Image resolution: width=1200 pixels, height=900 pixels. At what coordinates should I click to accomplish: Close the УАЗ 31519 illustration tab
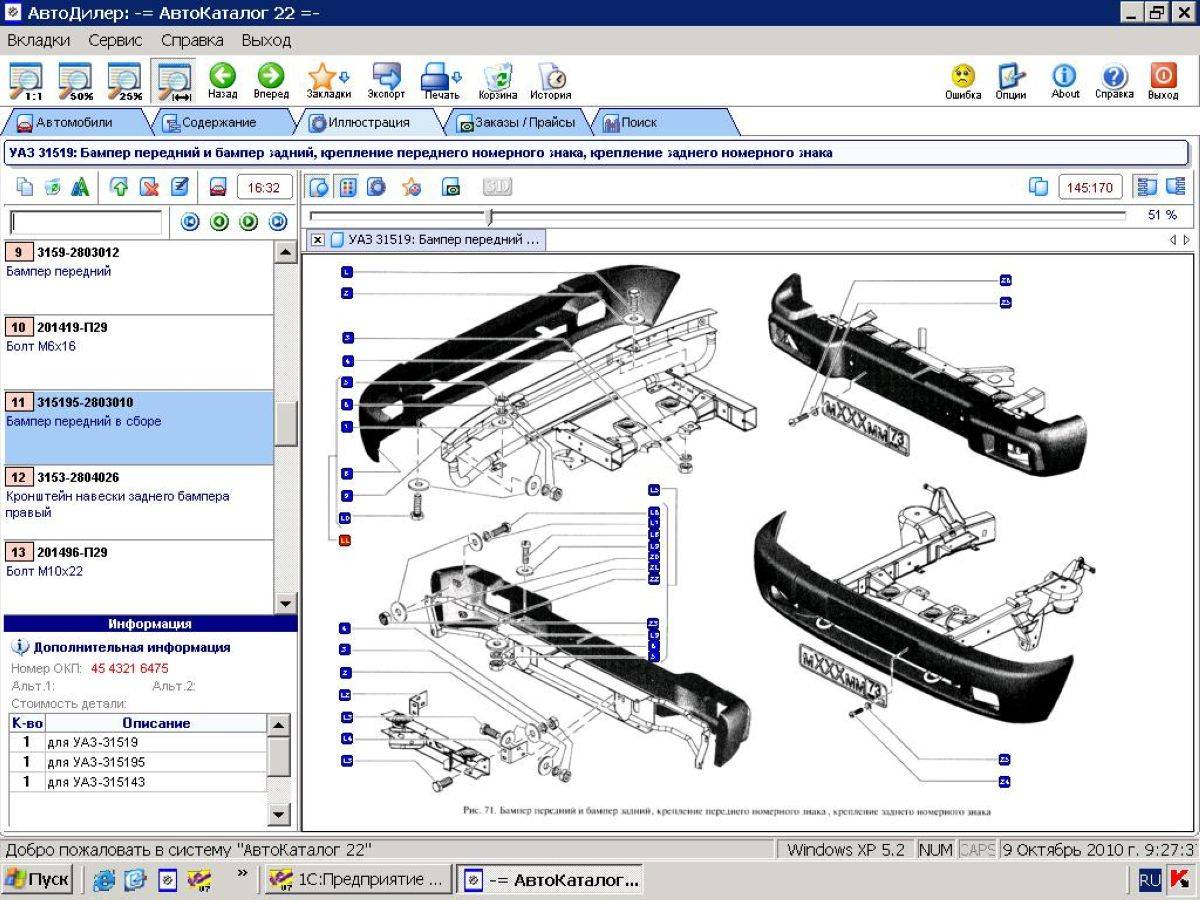(317, 240)
